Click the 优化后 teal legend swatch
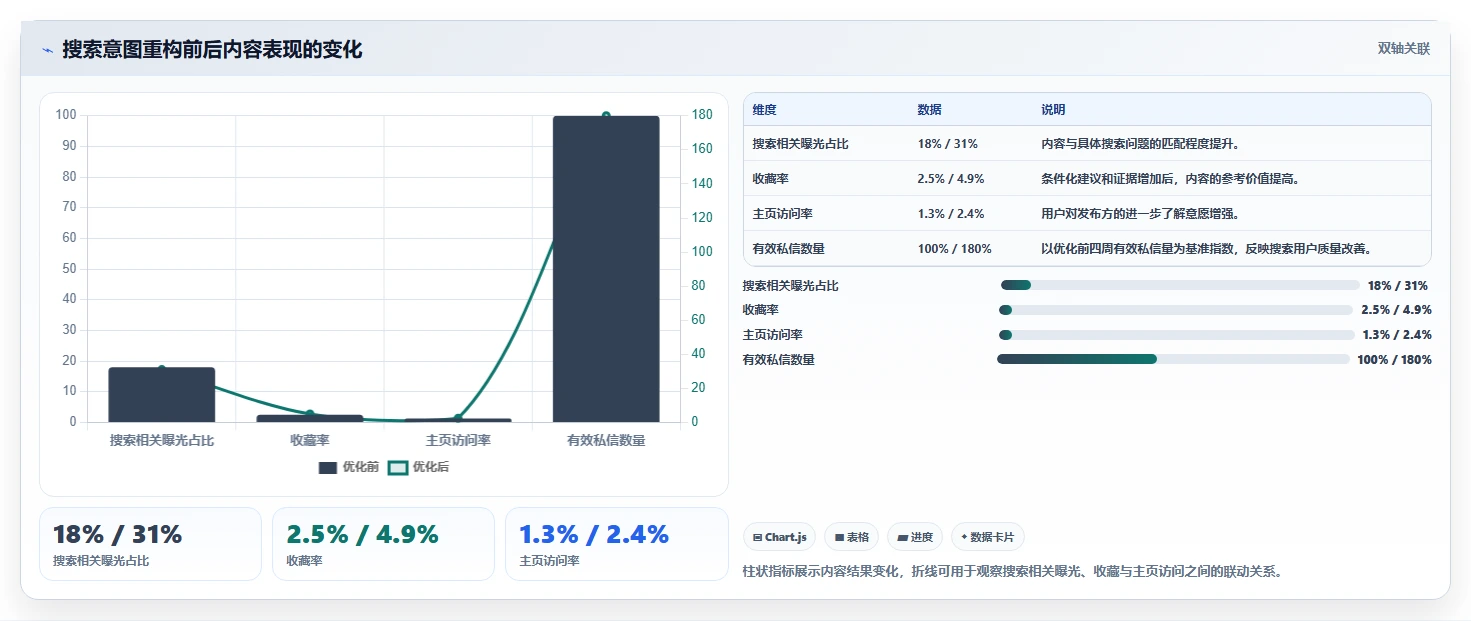 (398, 467)
